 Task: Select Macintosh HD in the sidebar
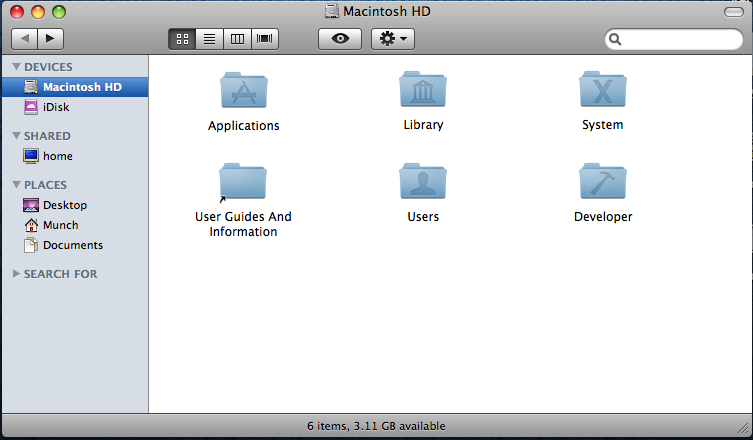75,87
